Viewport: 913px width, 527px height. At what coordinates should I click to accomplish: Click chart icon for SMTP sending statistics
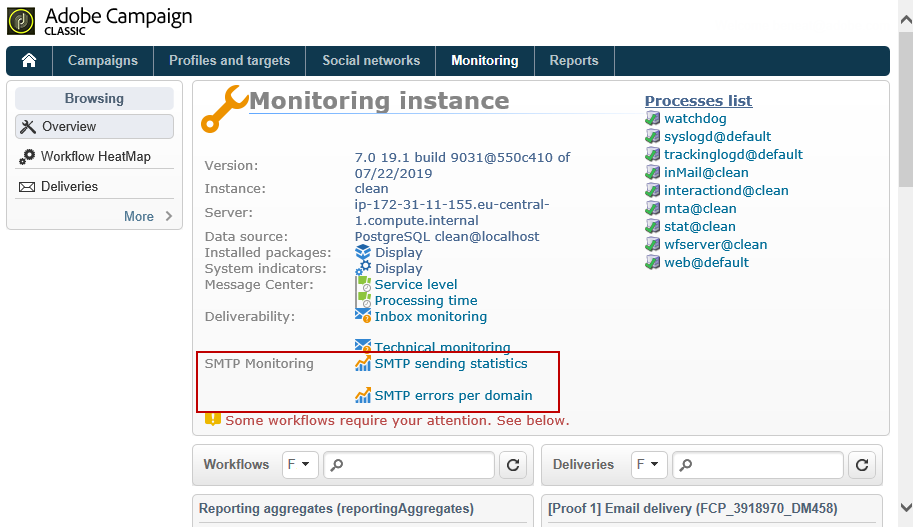[363, 363]
